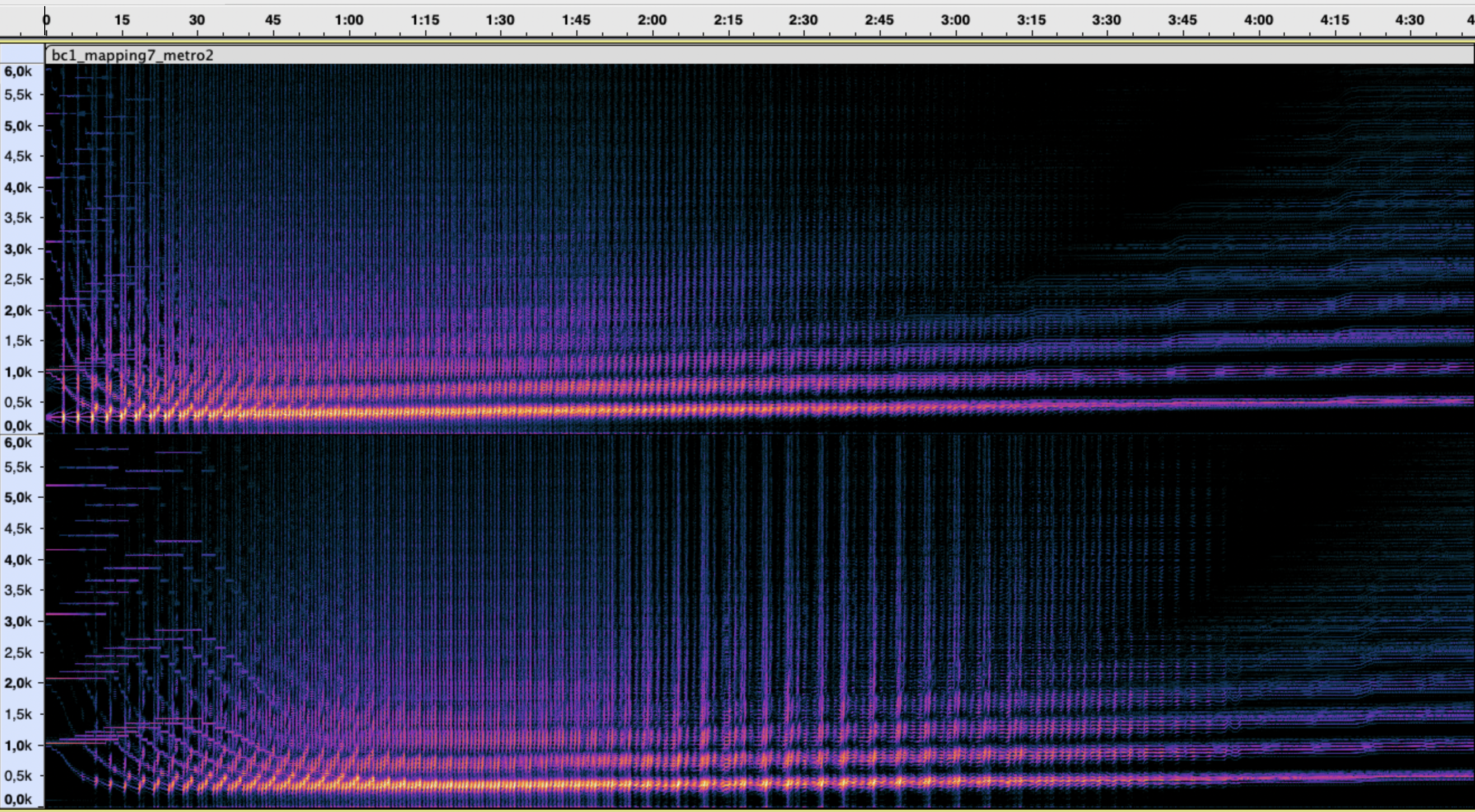
Task: Click 1,0k on the left channel vertical ruler
Action: tap(18, 372)
